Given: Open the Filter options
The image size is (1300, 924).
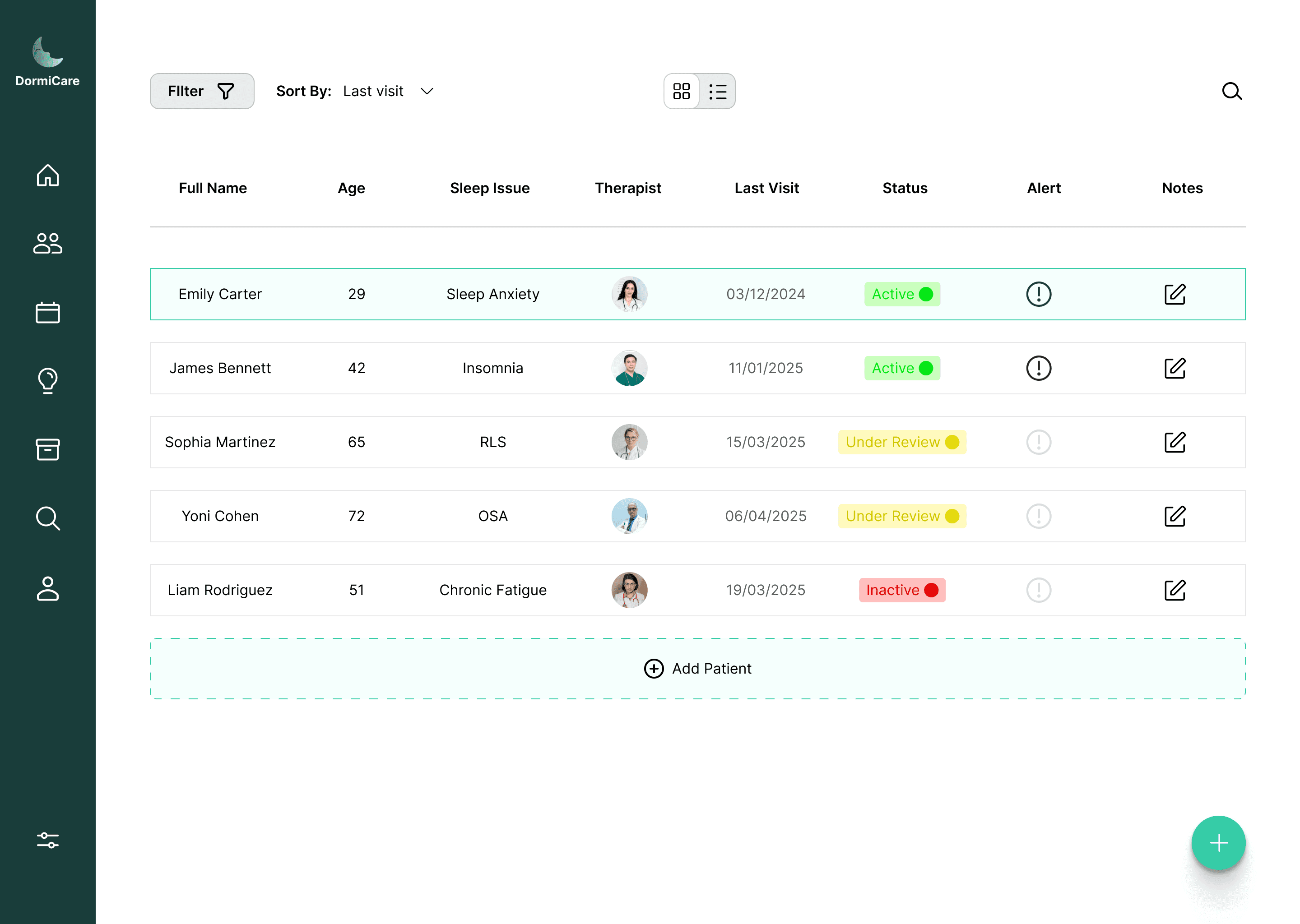Looking at the screenshot, I should coord(201,91).
